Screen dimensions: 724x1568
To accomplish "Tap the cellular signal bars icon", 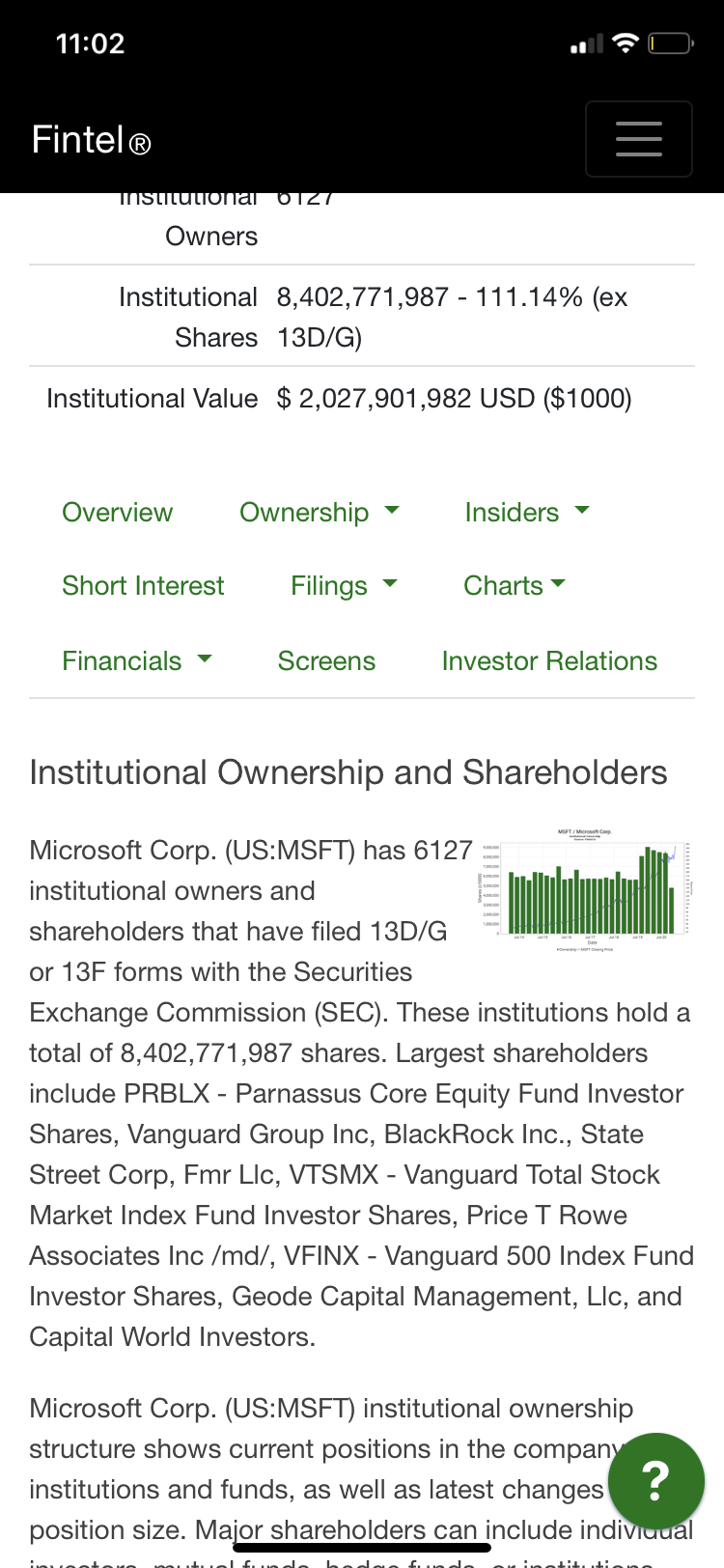I will [586, 44].
